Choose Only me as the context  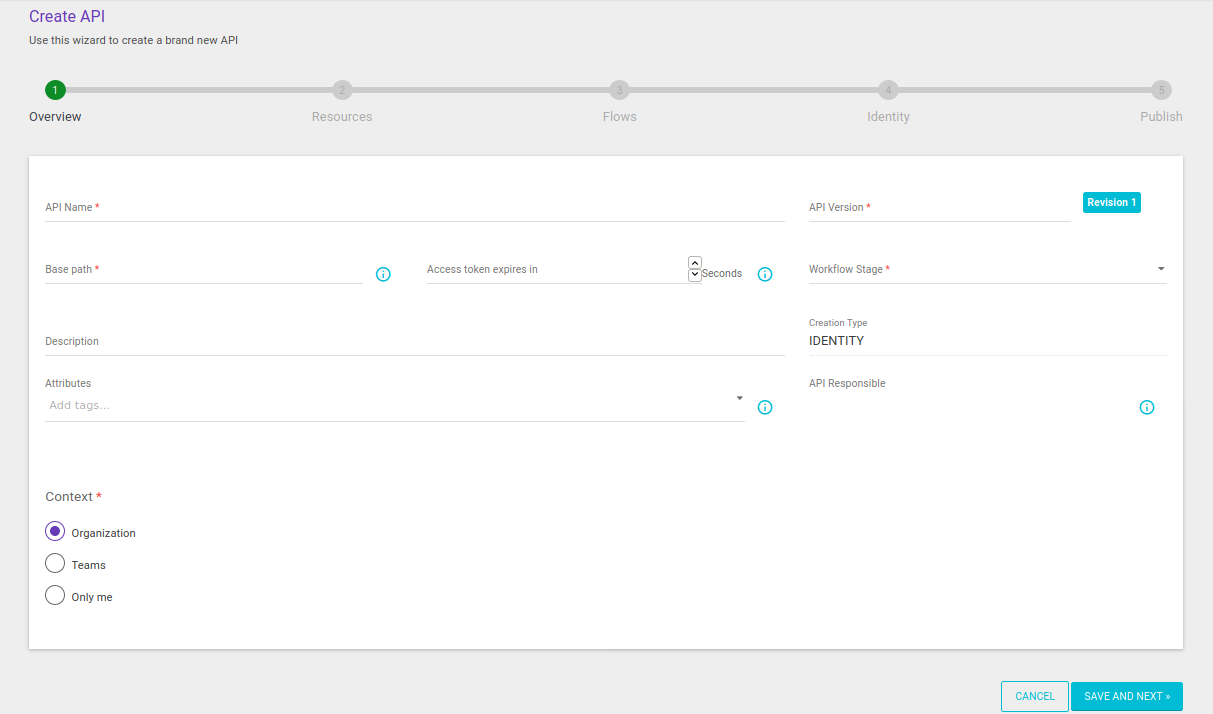[x=55, y=595]
